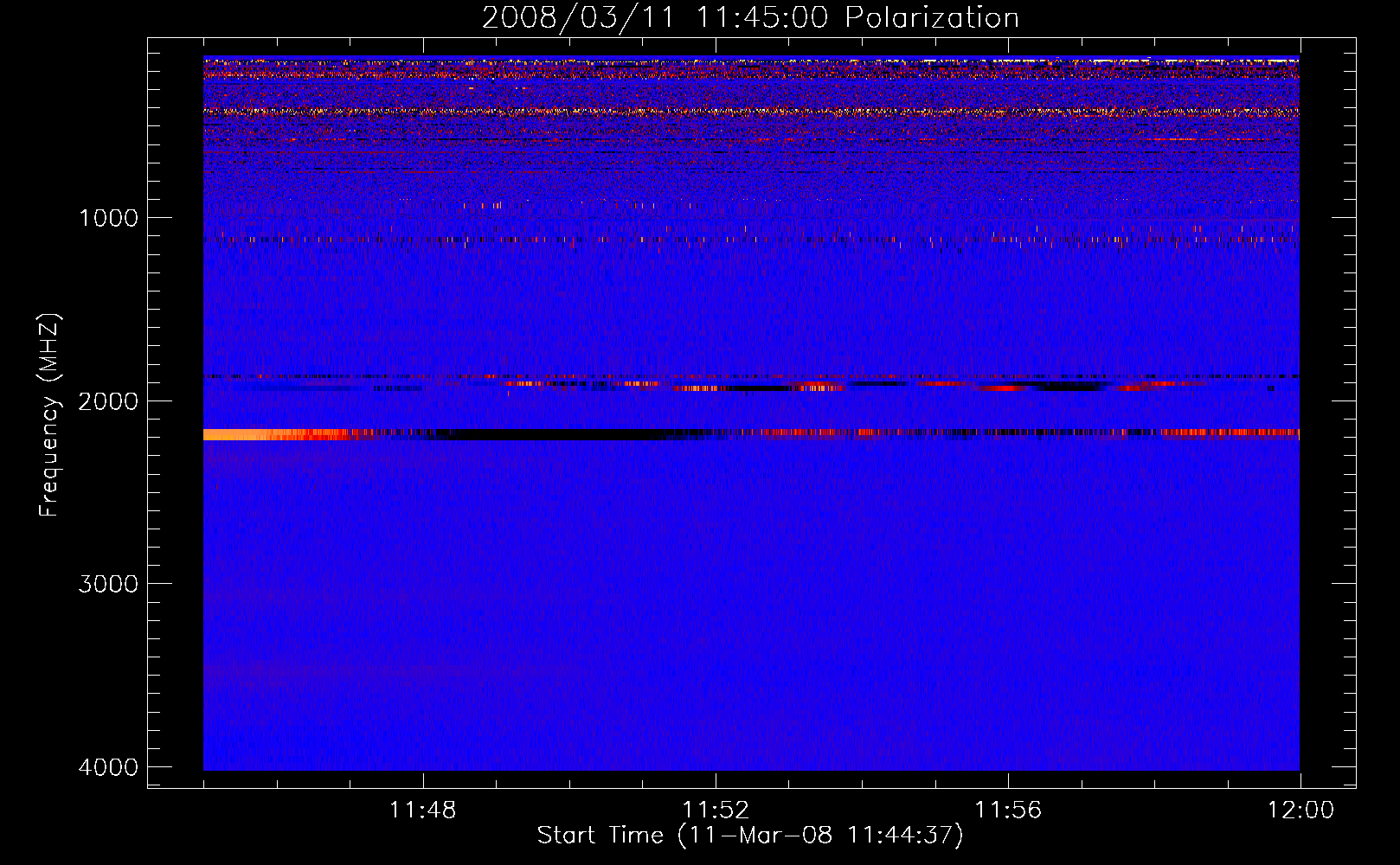Click the 11:56 time tick label
The height and width of the screenshot is (865, 1400).
(1008, 811)
